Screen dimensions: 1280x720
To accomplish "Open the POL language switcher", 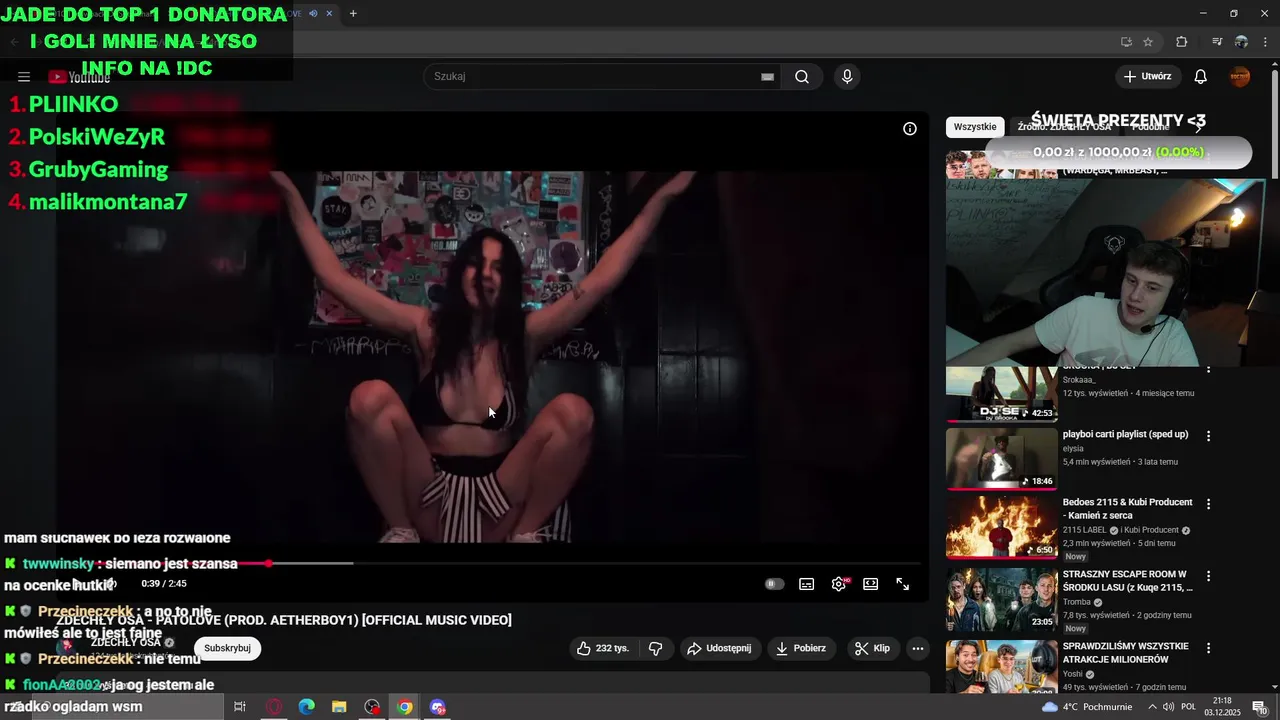I will point(1189,707).
